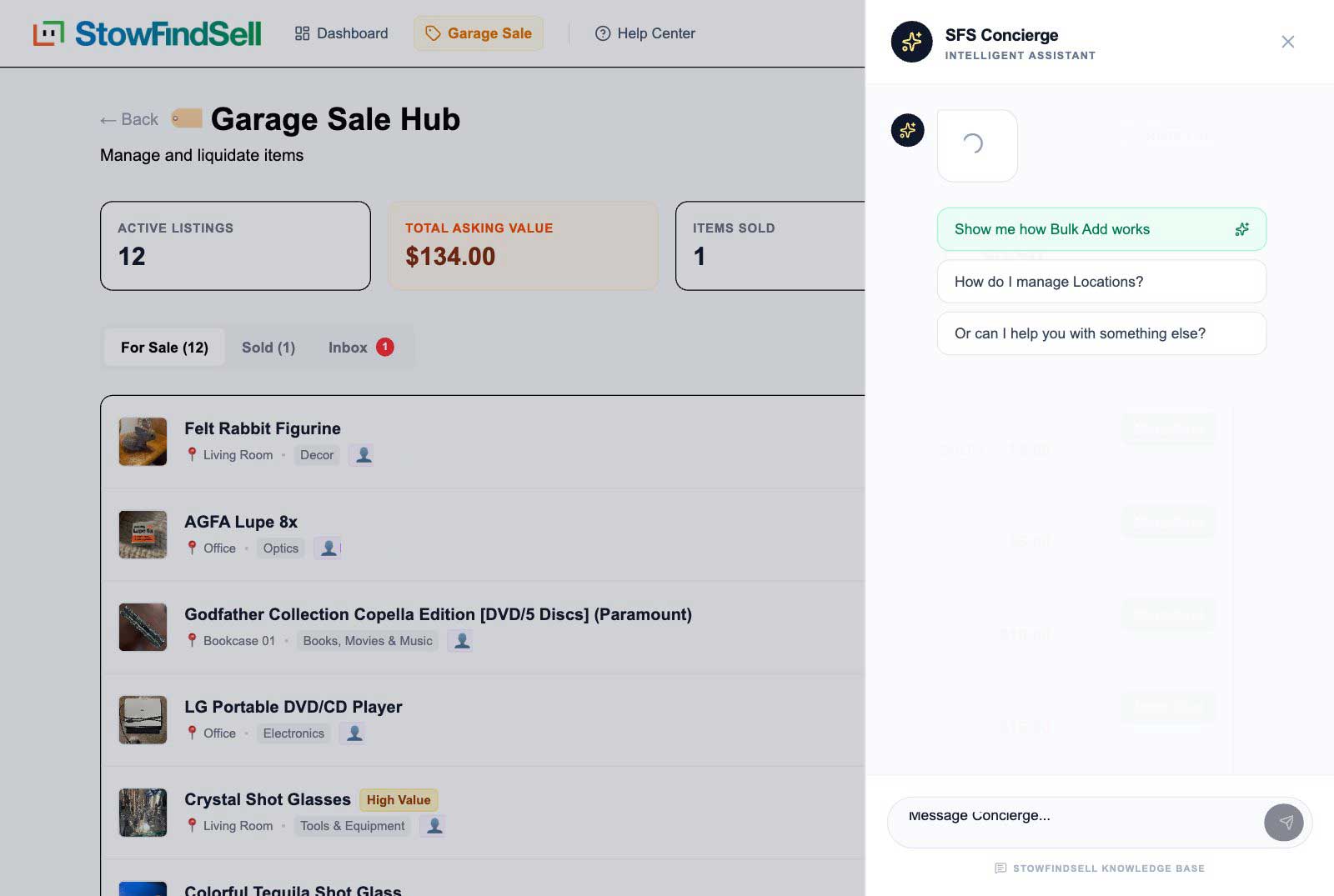Click the Electronics category tag
The height and width of the screenshot is (896, 1334).
point(293,733)
